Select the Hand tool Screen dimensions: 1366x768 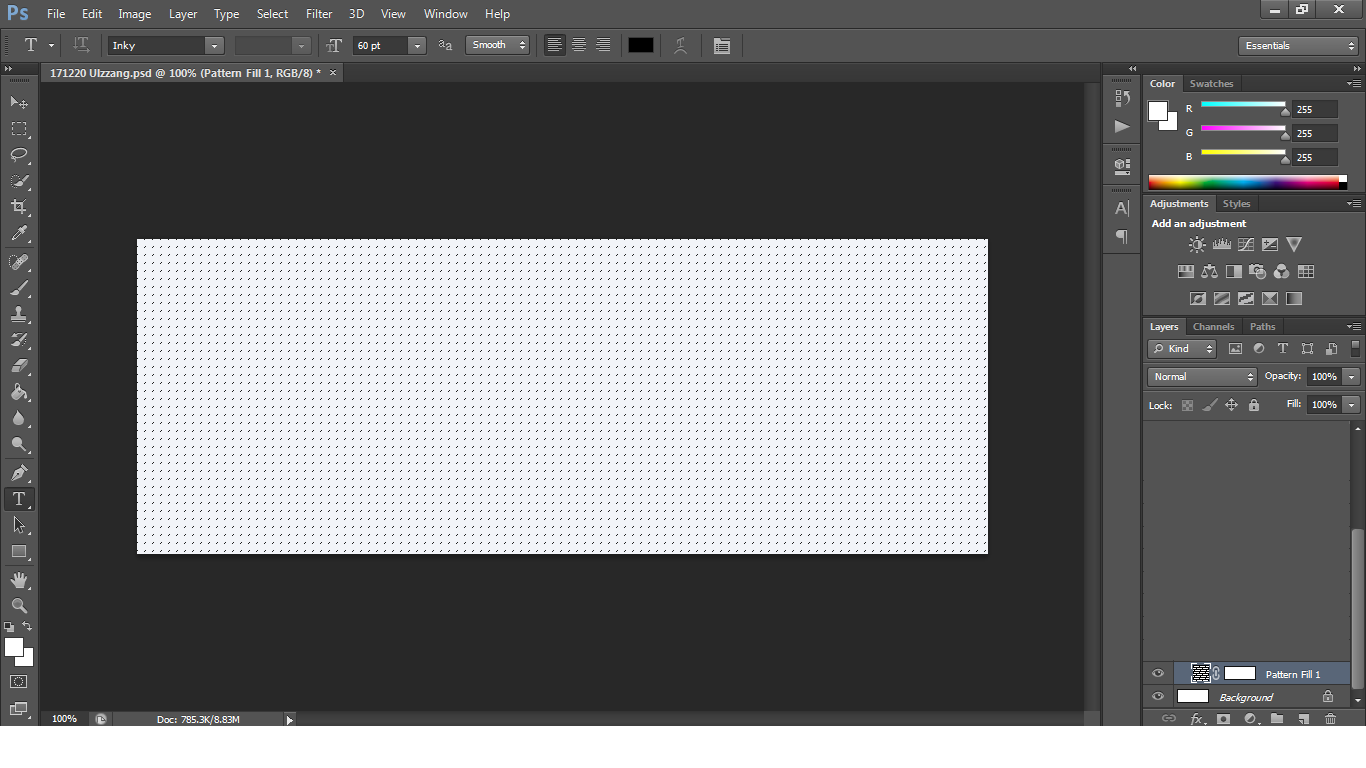tap(19, 580)
